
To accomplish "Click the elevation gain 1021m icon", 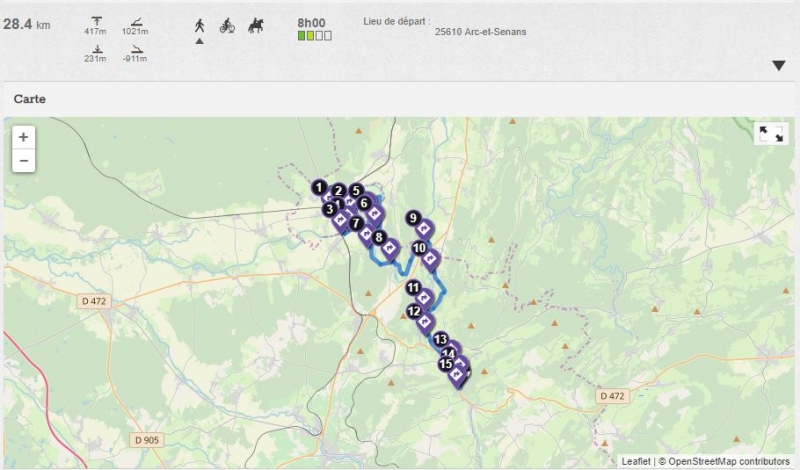I will click(x=135, y=21).
